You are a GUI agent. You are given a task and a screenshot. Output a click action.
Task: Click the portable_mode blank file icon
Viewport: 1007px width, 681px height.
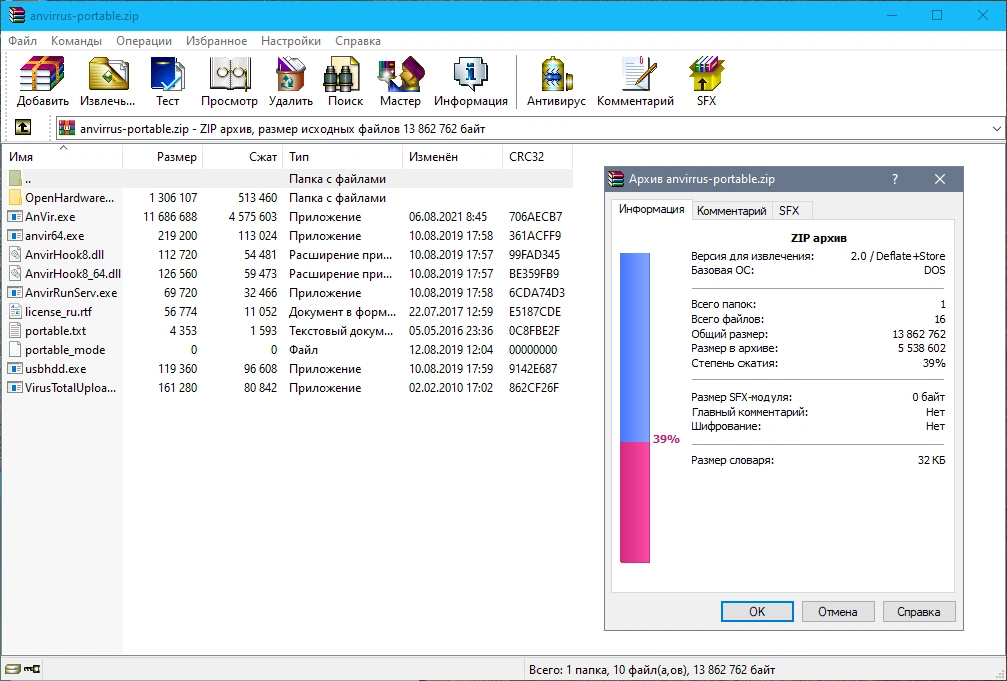click(15, 349)
